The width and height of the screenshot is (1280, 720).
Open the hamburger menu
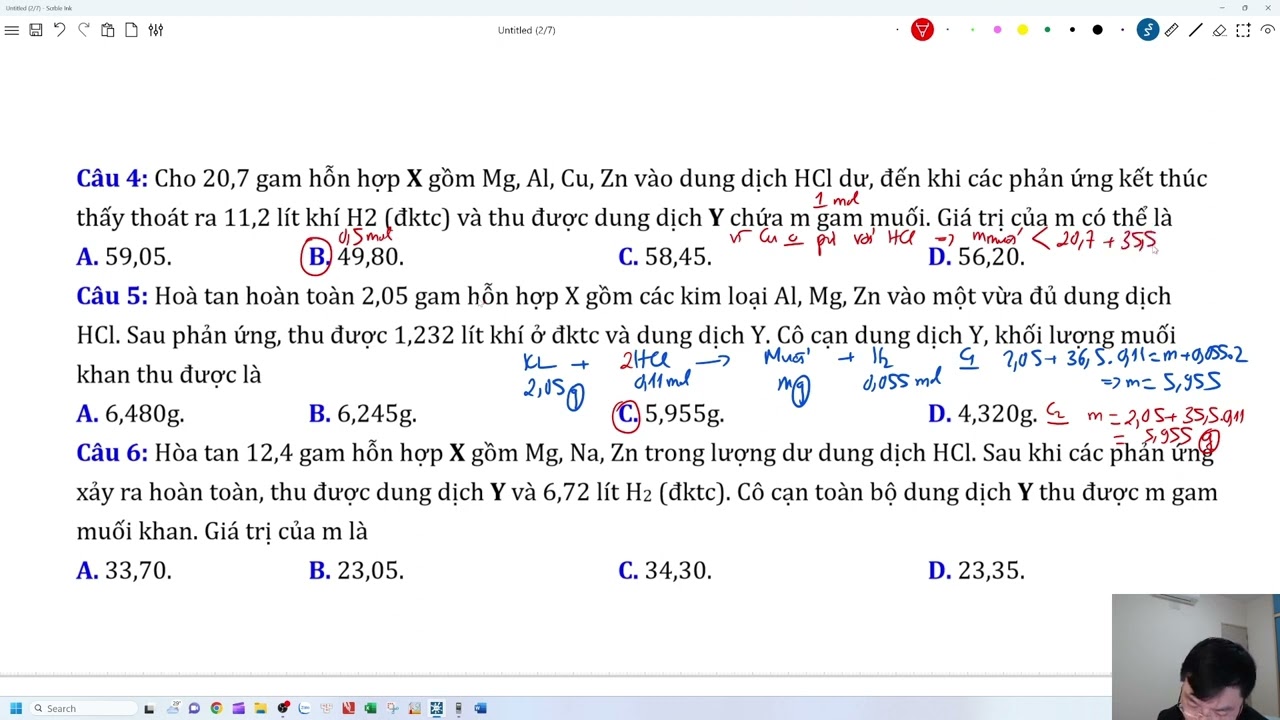[12, 30]
